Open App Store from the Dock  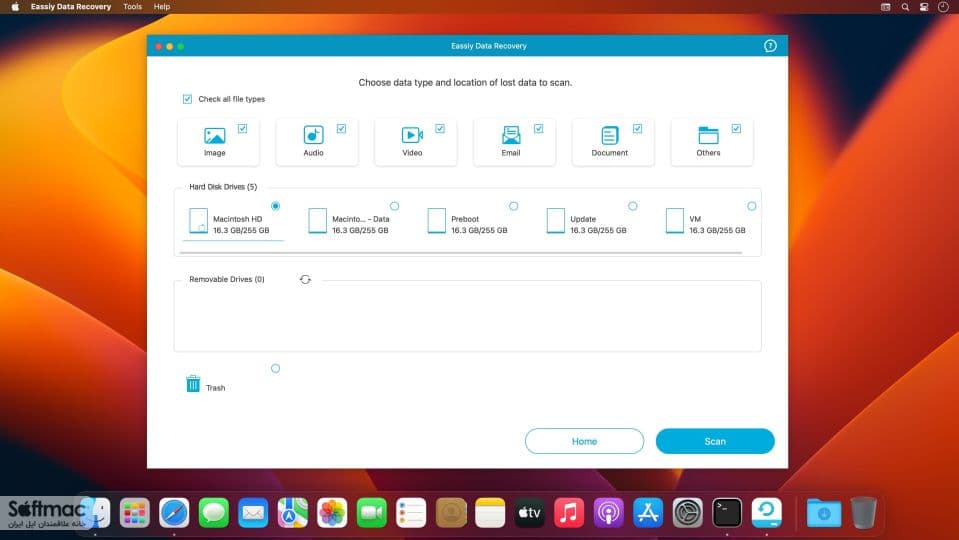(x=648, y=512)
